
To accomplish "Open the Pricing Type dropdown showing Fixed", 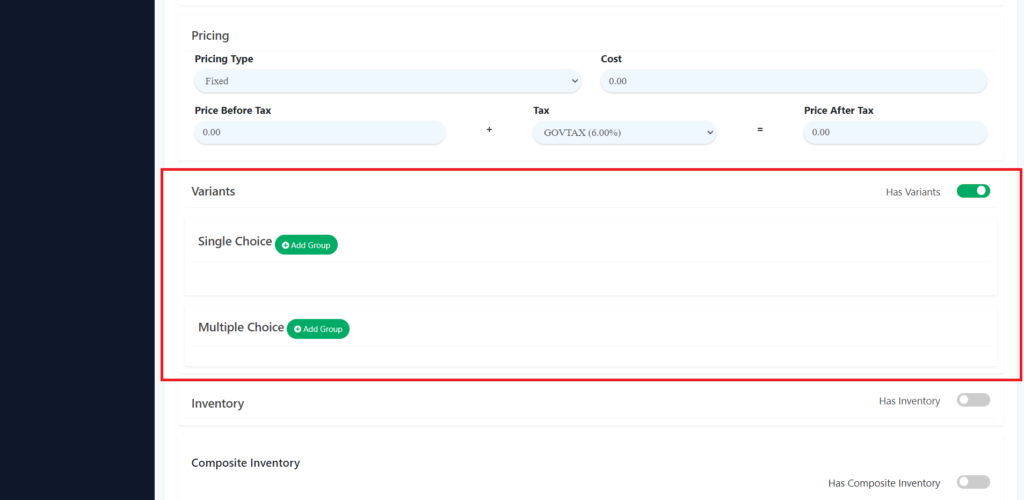I will tap(387, 81).
